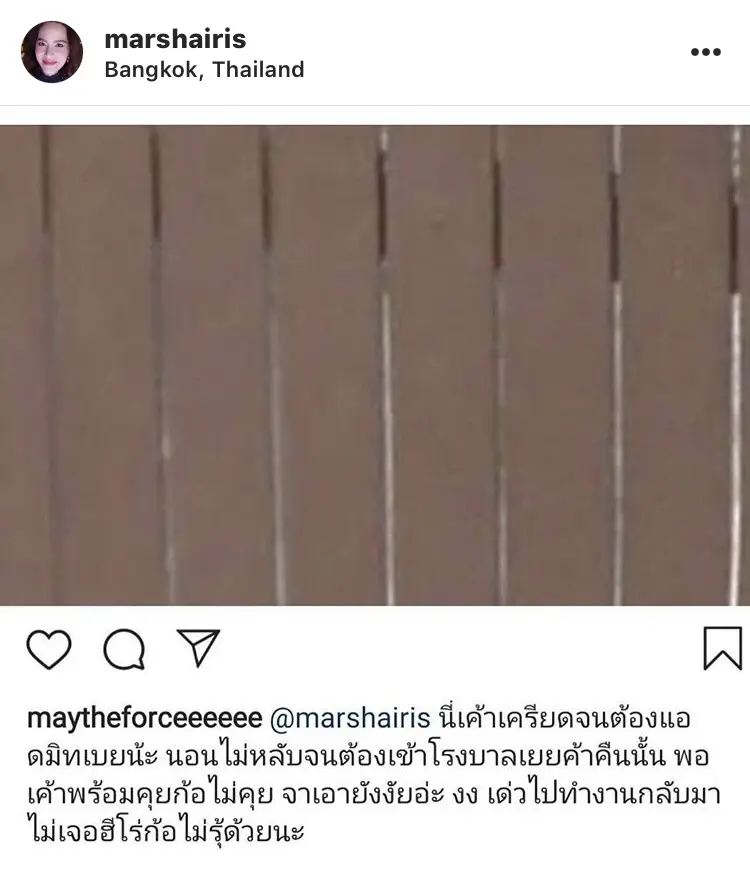Image resolution: width=750 pixels, height=874 pixels.
Task: Toggle the bookmark to add to saved
Action: pos(723,648)
